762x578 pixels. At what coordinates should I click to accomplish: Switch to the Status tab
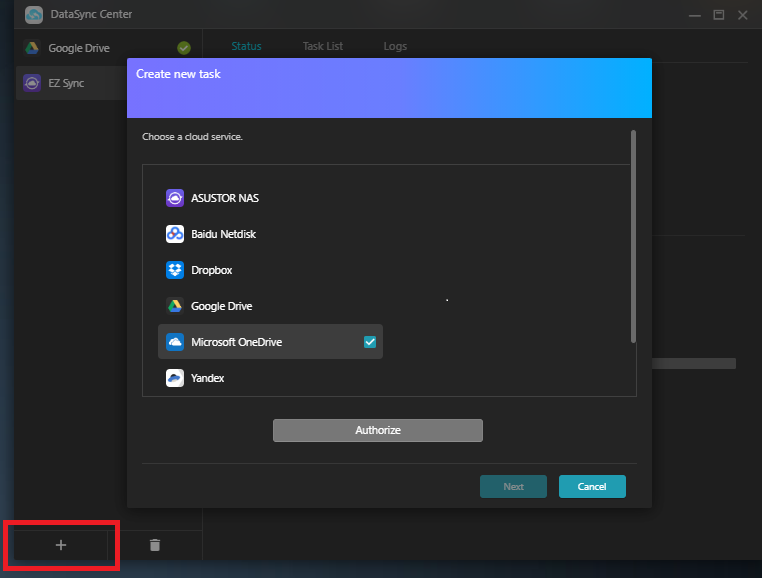246,46
